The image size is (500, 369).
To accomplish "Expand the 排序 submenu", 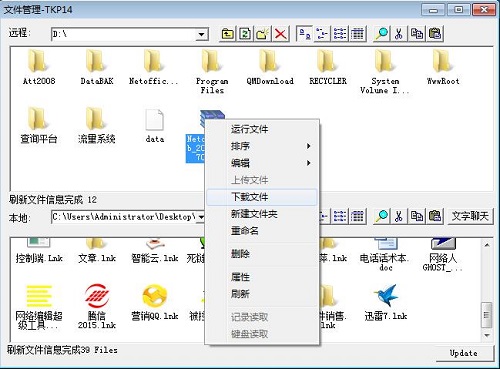I will (x=262, y=146).
